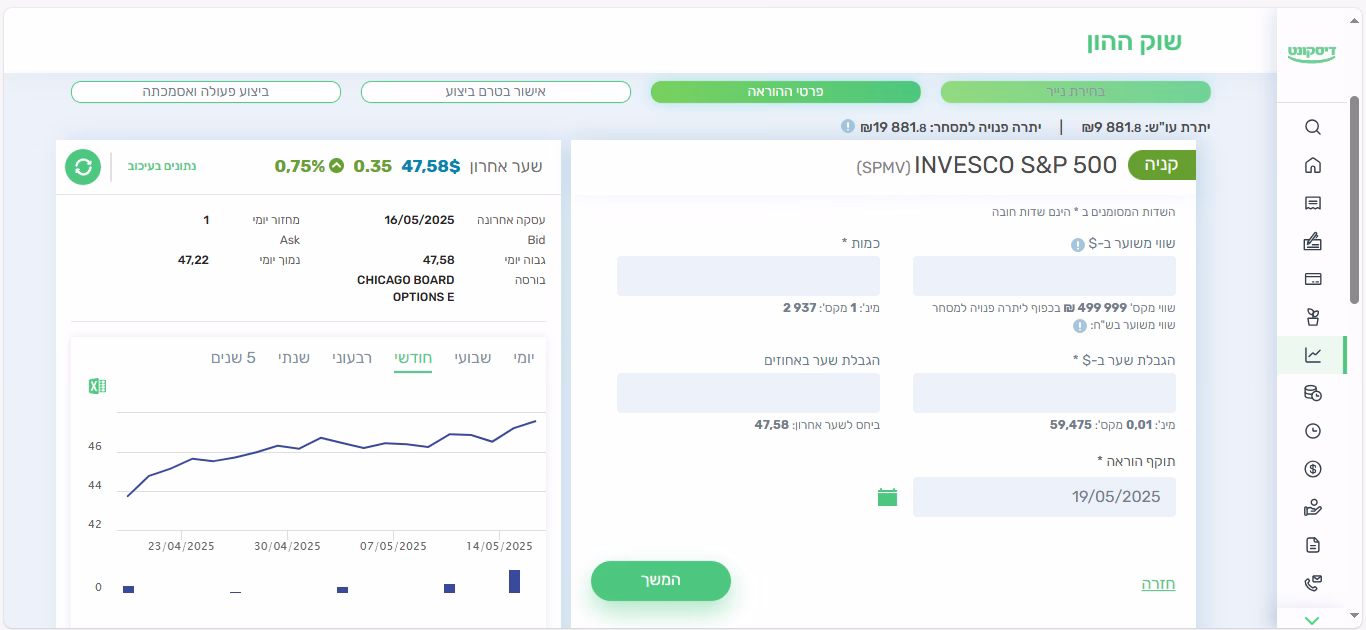Open the clock sidebar icon
Screen dimensions: 1366x630
(1313, 431)
